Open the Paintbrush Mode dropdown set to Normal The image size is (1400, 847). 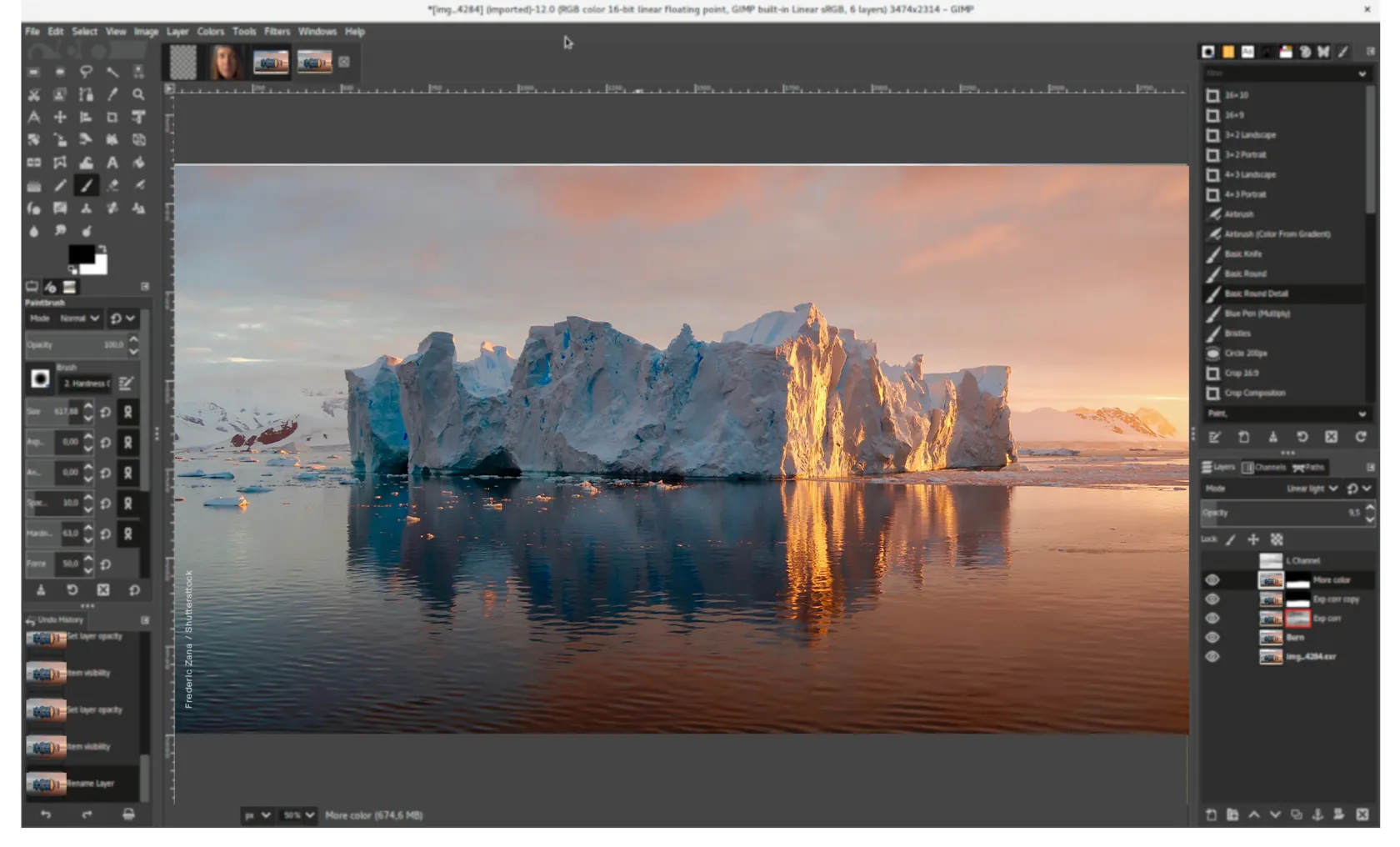[x=80, y=318]
